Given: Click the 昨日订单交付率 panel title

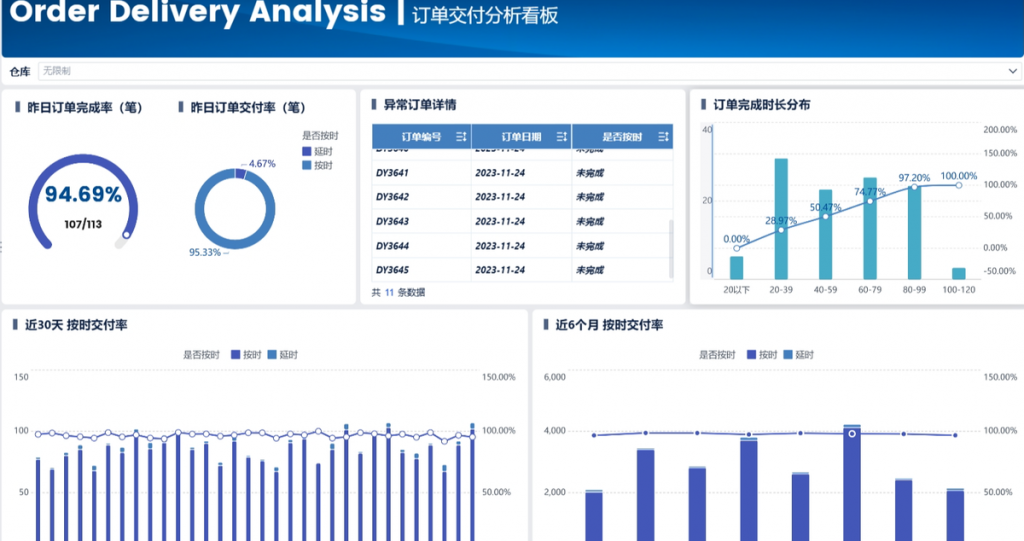Looking at the screenshot, I should coord(248,108).
